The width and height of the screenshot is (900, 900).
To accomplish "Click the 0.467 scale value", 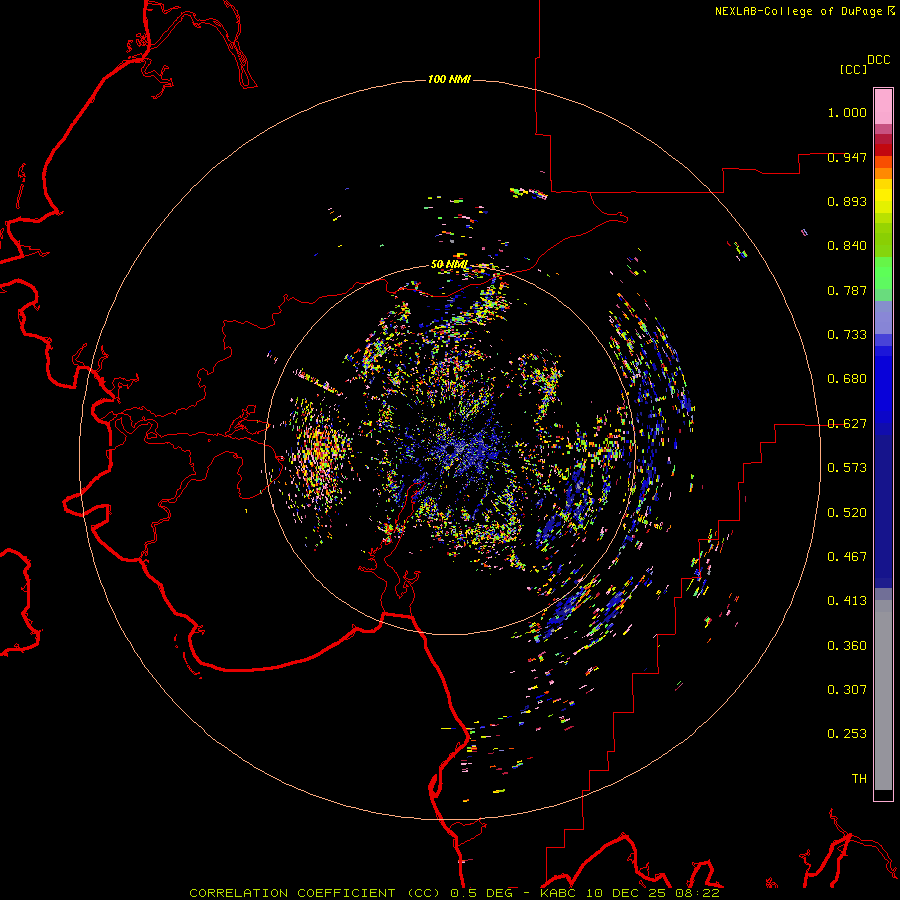I will 847,557.
